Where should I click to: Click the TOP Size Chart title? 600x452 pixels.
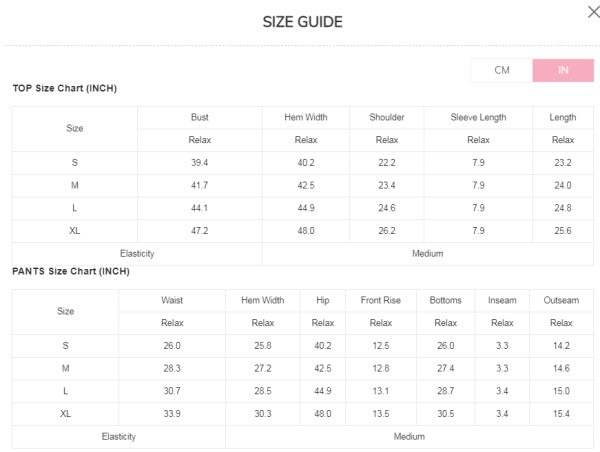[64, 88]
